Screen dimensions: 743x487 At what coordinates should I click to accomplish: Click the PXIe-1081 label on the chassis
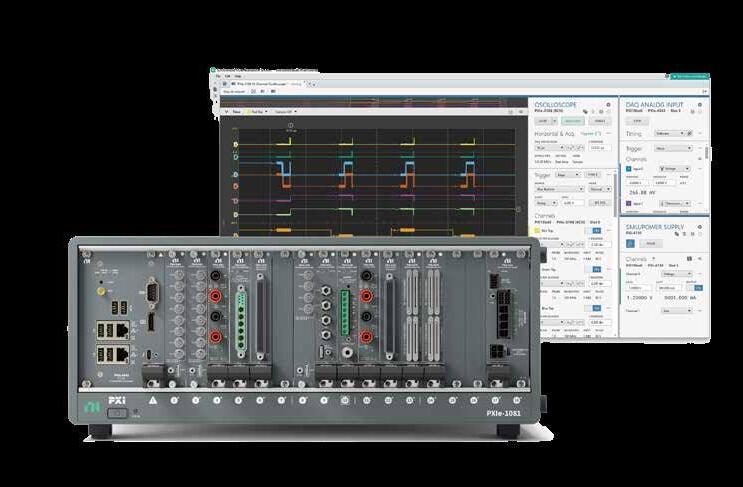503,413
